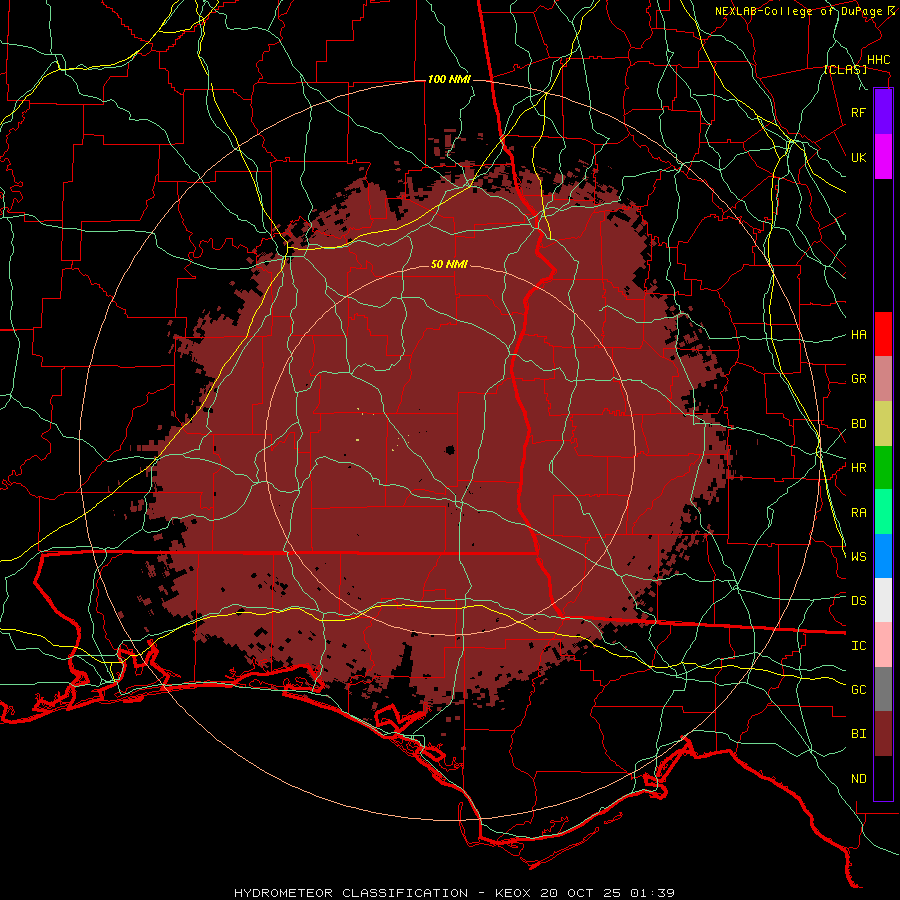This screenshot has height=900, width=900.
Task: Click the dusty pink GR legend swatch
Action: [883, 378]
